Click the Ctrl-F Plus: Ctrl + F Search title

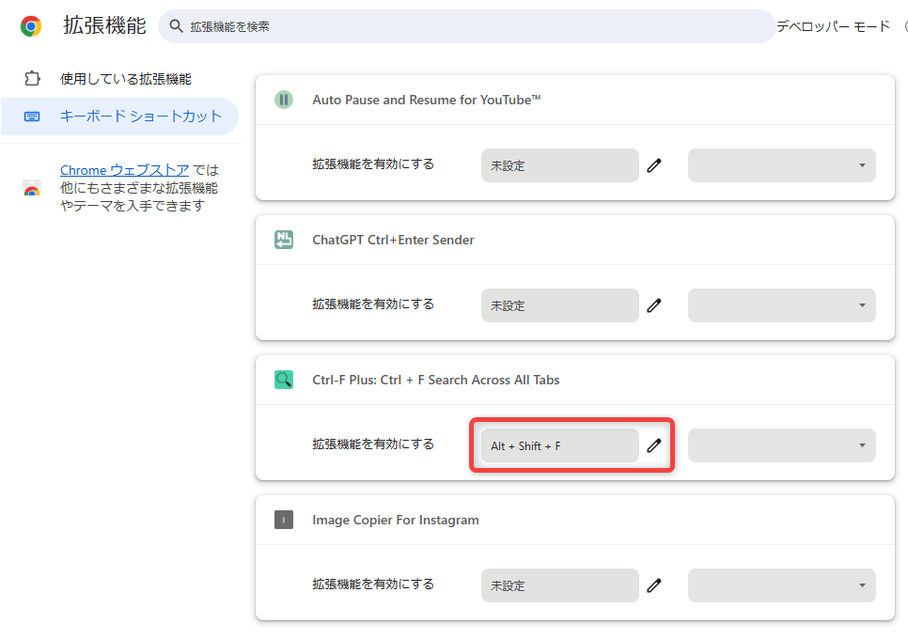436,380
